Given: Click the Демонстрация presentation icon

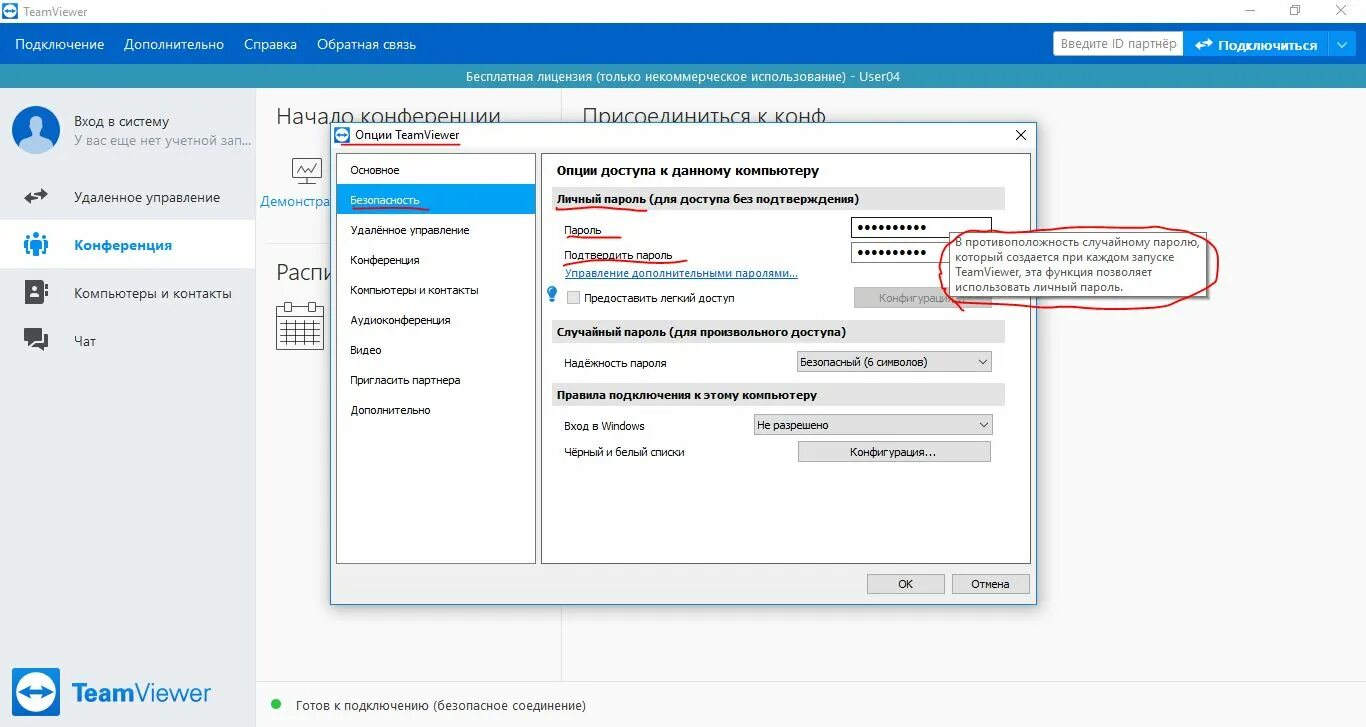Looking at the screenshot, I should pyautogui.click(x=307, y=171).
